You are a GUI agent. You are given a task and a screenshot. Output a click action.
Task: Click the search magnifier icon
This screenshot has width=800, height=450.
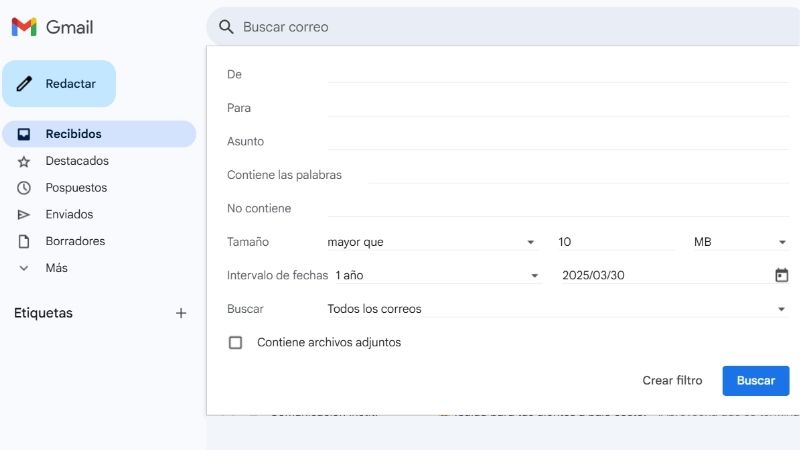(x=226, y=27)
